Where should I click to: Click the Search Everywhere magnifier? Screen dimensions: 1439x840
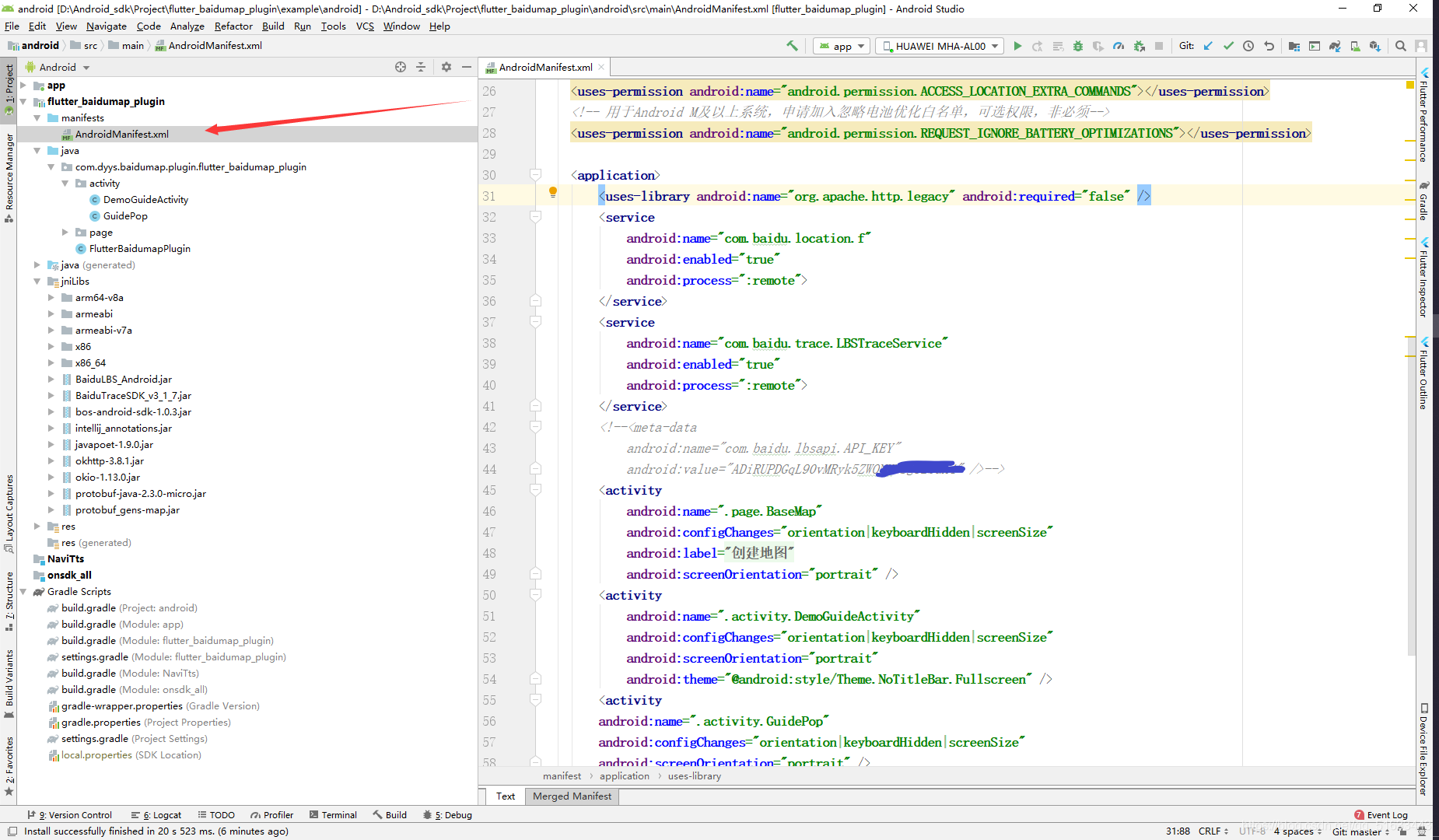[x=1401, y=46]
